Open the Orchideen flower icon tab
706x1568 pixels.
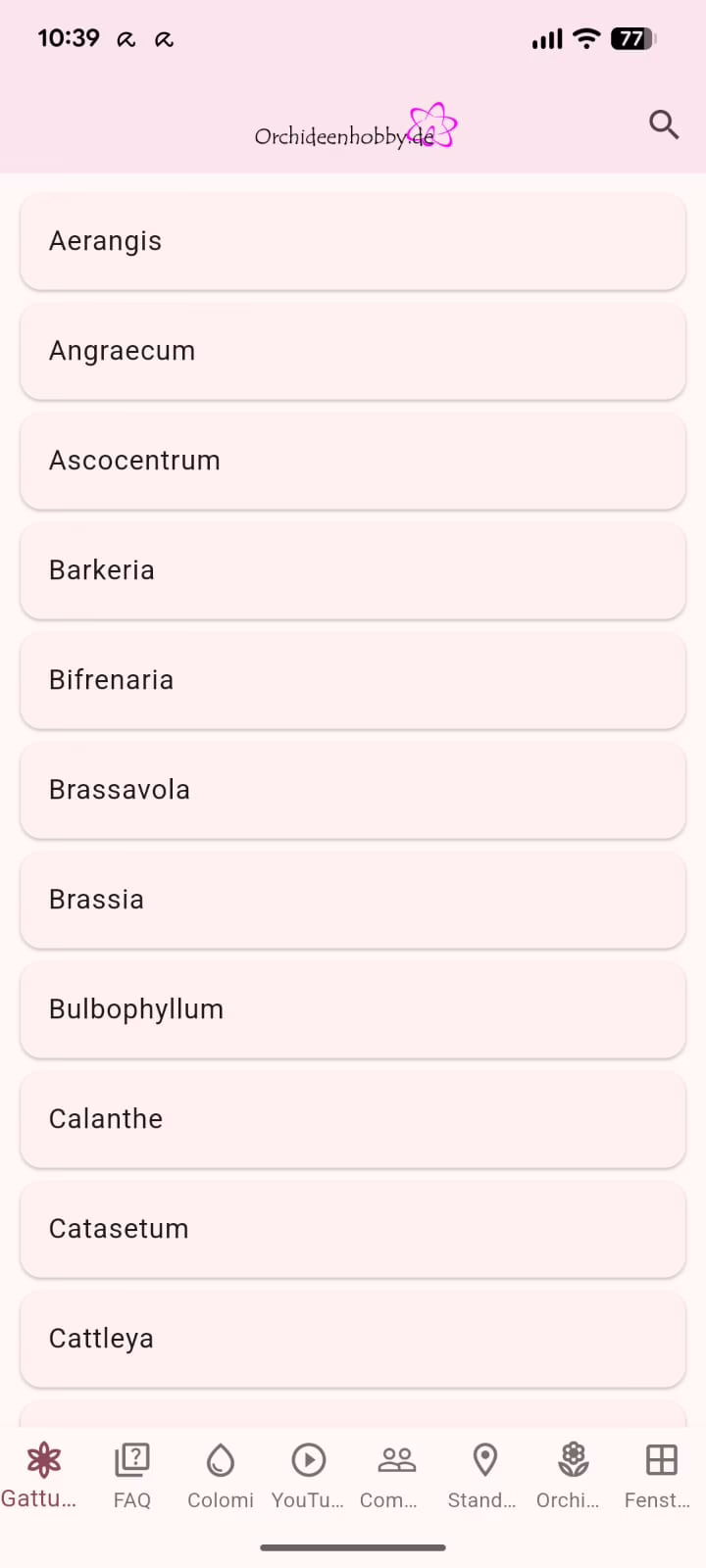point(574,1460)
